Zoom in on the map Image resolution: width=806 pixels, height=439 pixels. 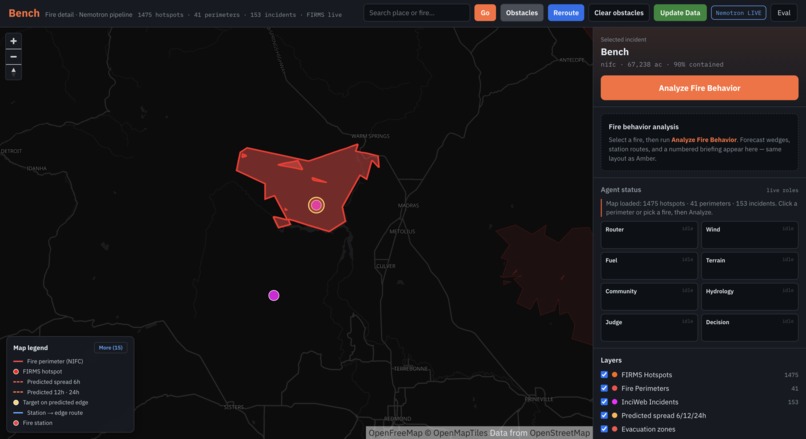tap(13, 41)
